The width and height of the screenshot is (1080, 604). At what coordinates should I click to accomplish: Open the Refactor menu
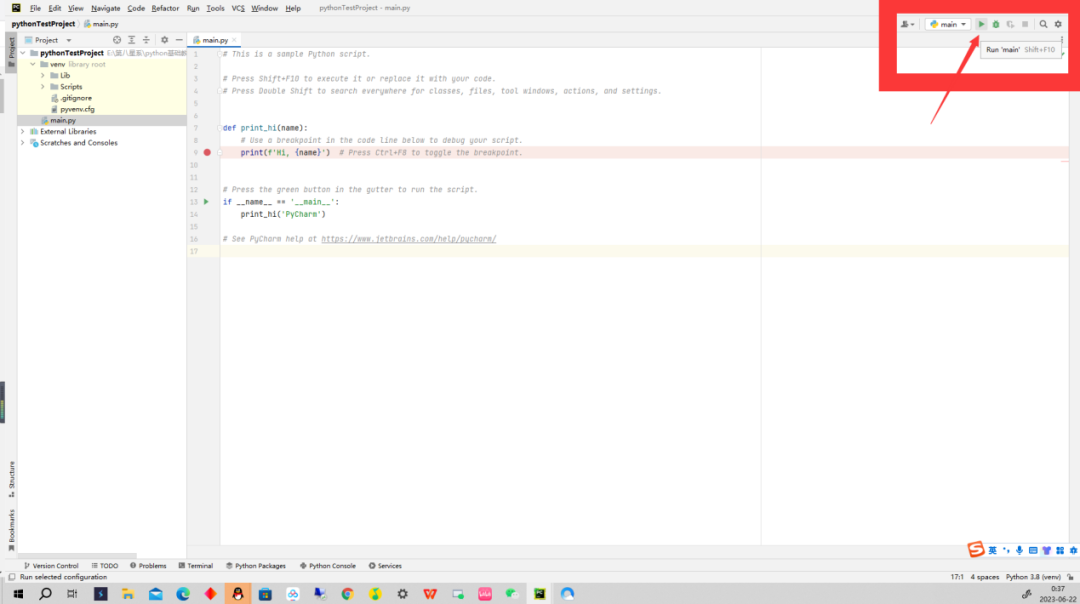pyautogui.click(x=165, y=8)
